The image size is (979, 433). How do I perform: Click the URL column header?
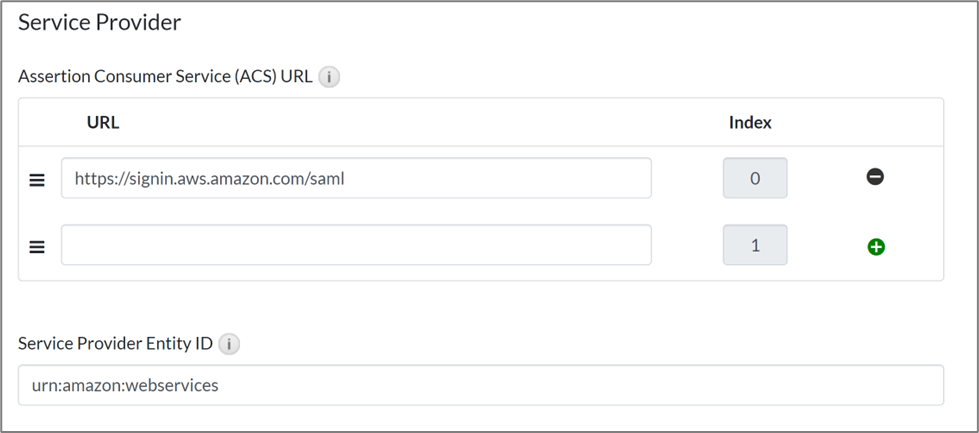click(x=103, y=123)
